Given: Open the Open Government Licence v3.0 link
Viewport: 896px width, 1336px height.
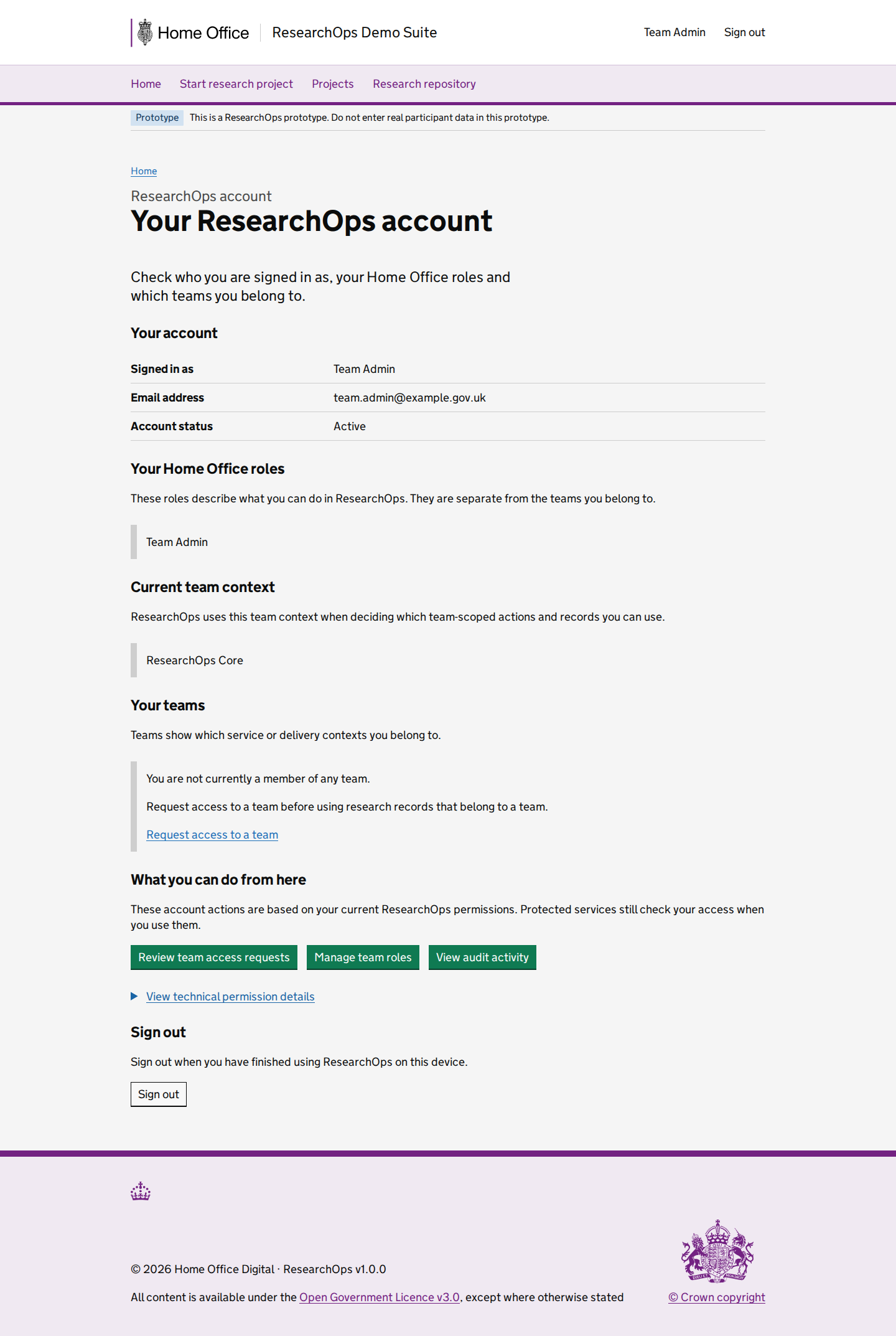Looking at the screenshot, I should point(380,1297).
